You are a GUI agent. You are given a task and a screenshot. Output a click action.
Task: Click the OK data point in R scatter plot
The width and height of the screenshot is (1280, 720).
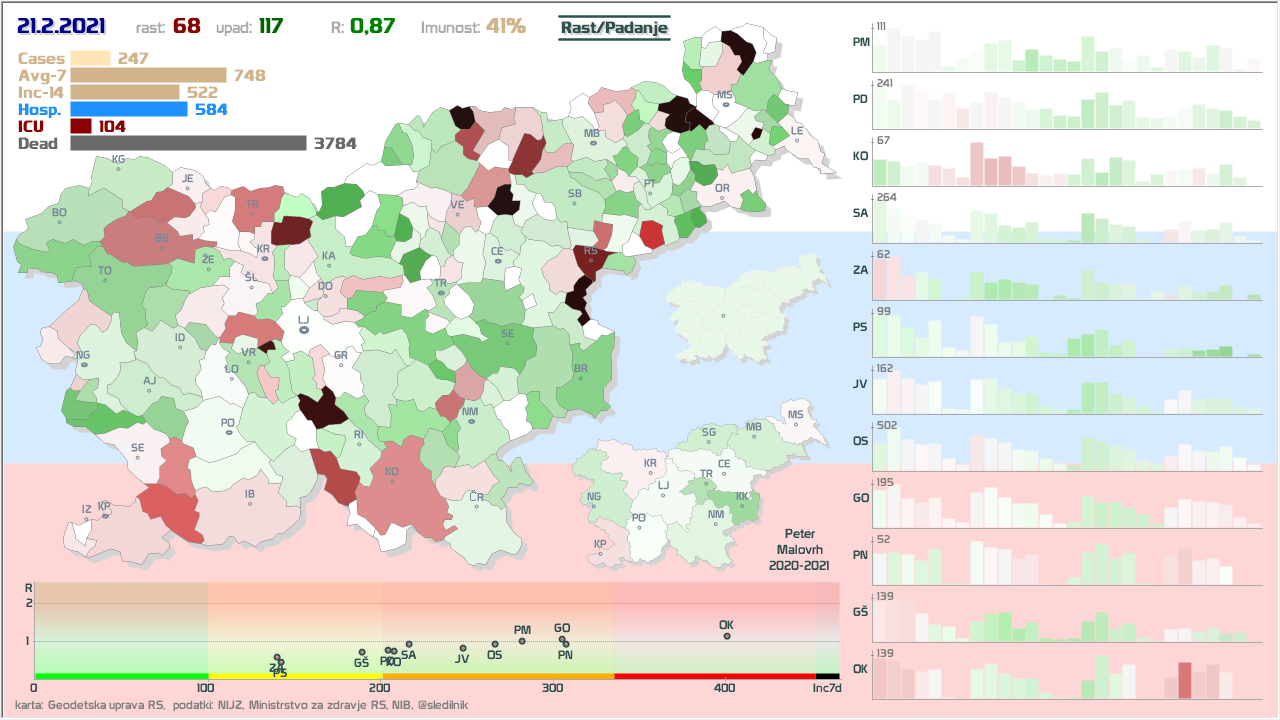pyautogui.click(x=727, y=636)
